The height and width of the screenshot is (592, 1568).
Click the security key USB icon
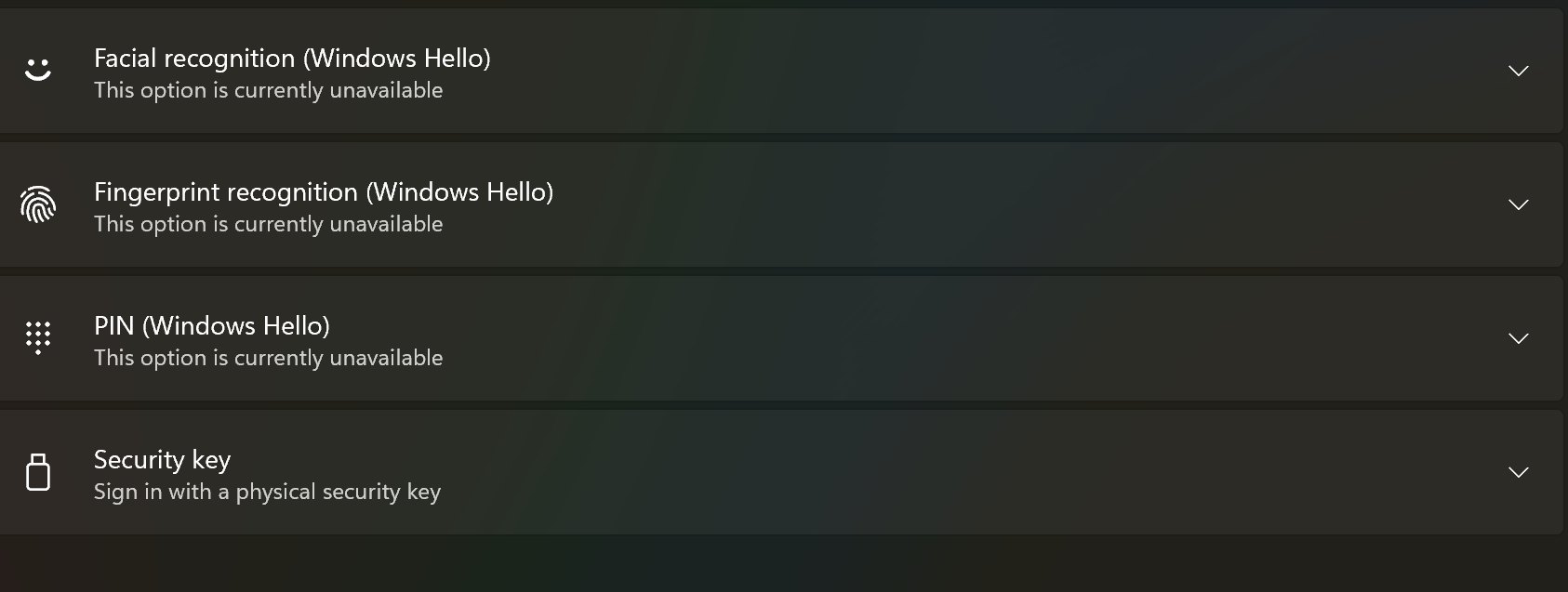(38, 472)
